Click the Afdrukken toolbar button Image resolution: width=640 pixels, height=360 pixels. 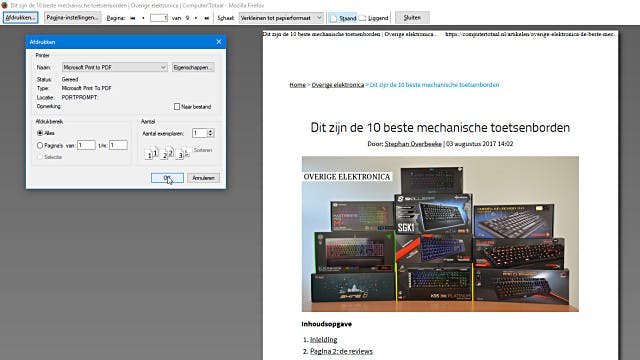(x=20, y=18)
